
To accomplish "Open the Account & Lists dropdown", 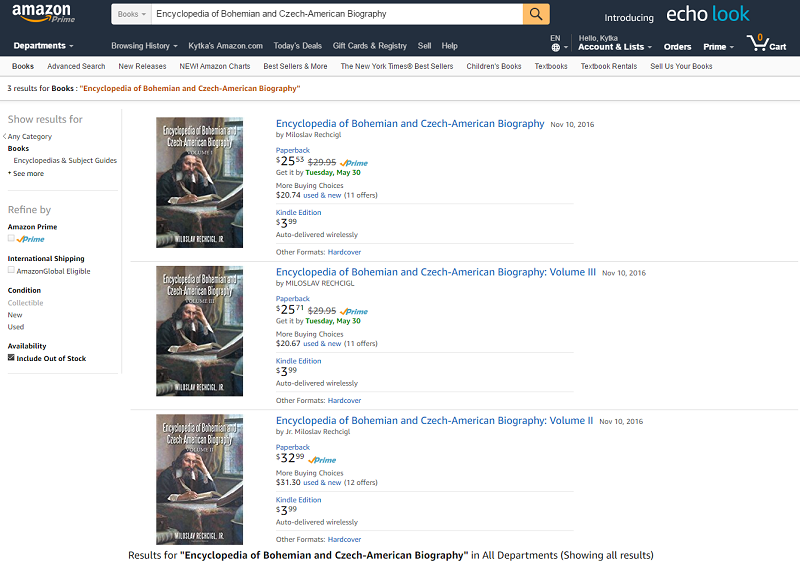I will (614, 47).
